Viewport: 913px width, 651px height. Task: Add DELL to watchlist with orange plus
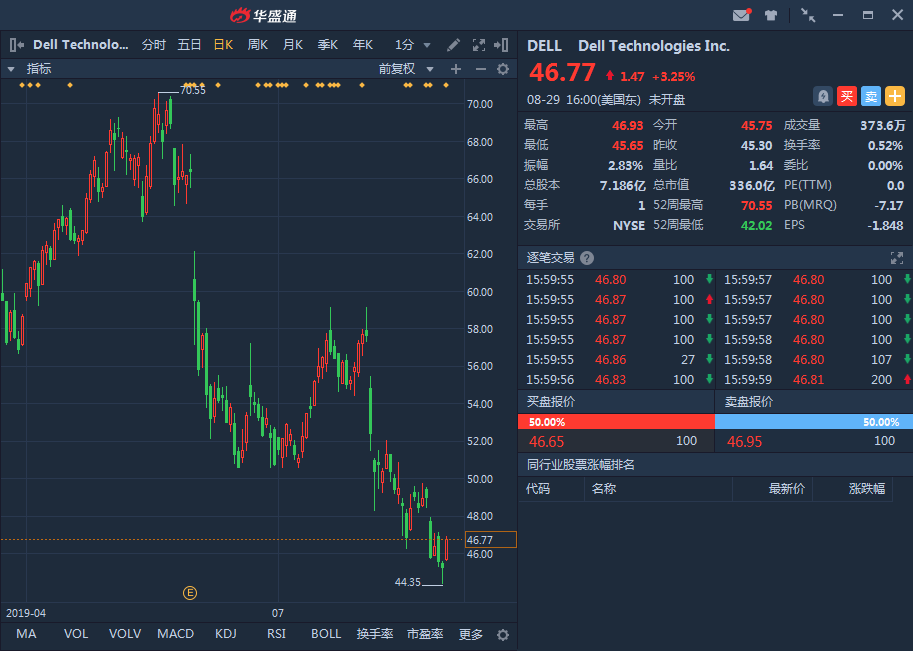point(895,96)
